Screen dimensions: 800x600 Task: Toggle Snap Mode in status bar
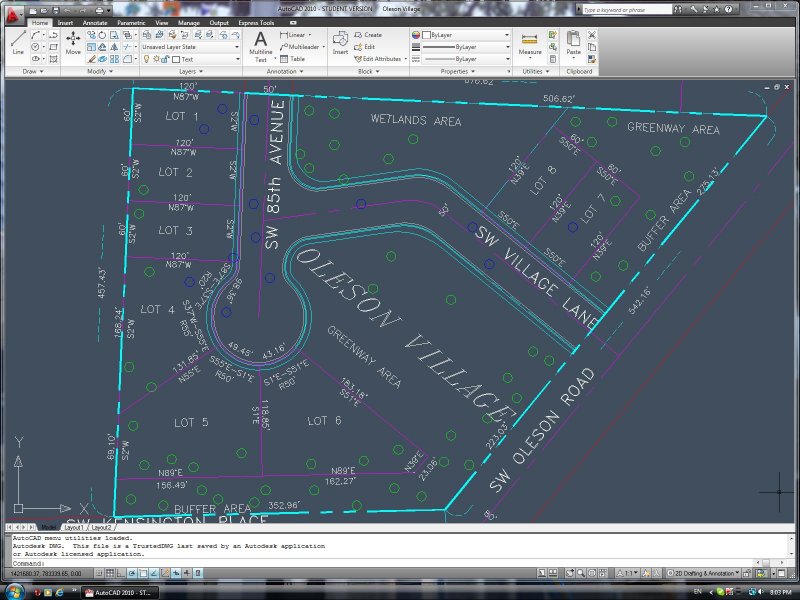point(99,573)
